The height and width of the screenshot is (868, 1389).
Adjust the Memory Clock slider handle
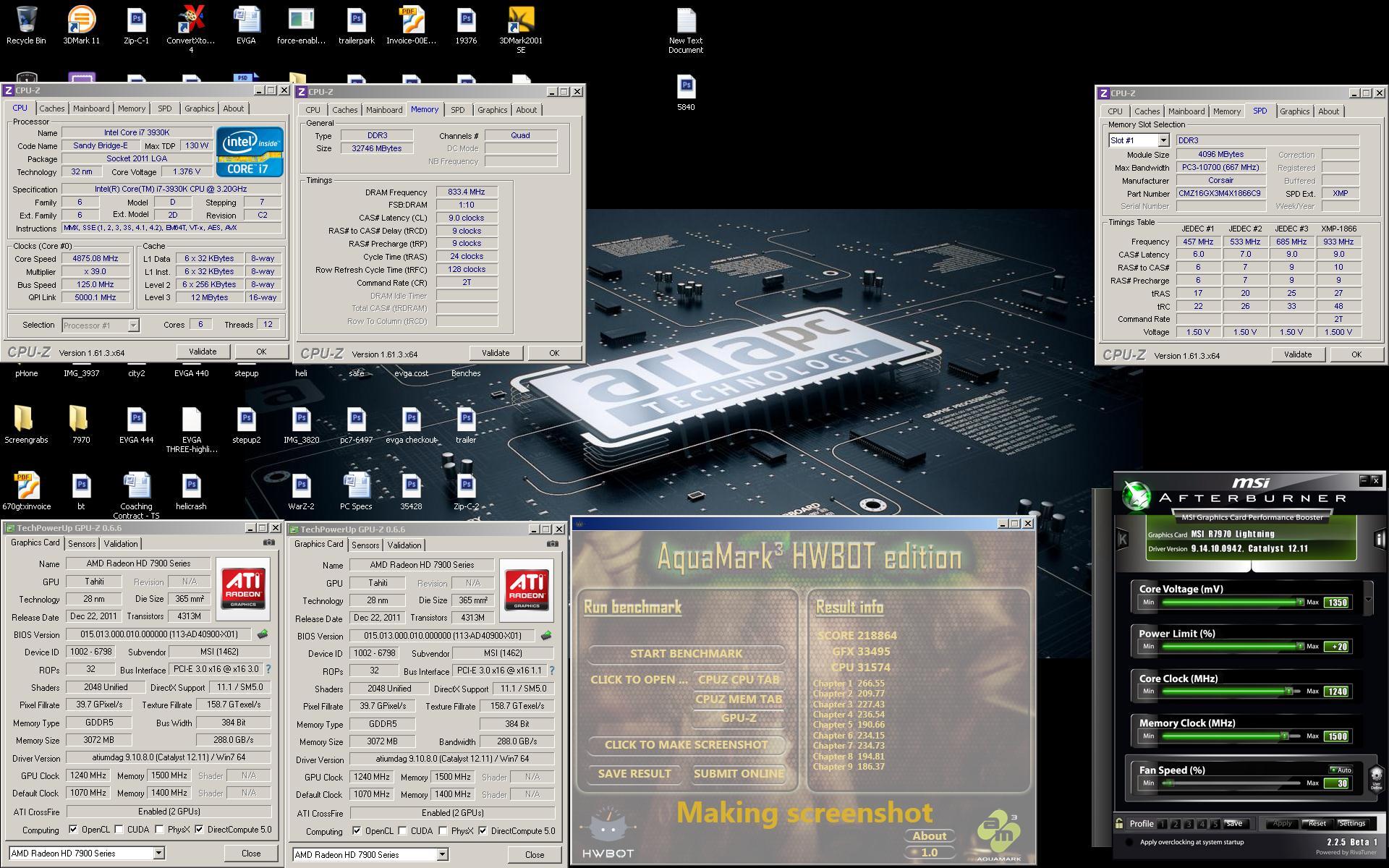[1284, 736]
